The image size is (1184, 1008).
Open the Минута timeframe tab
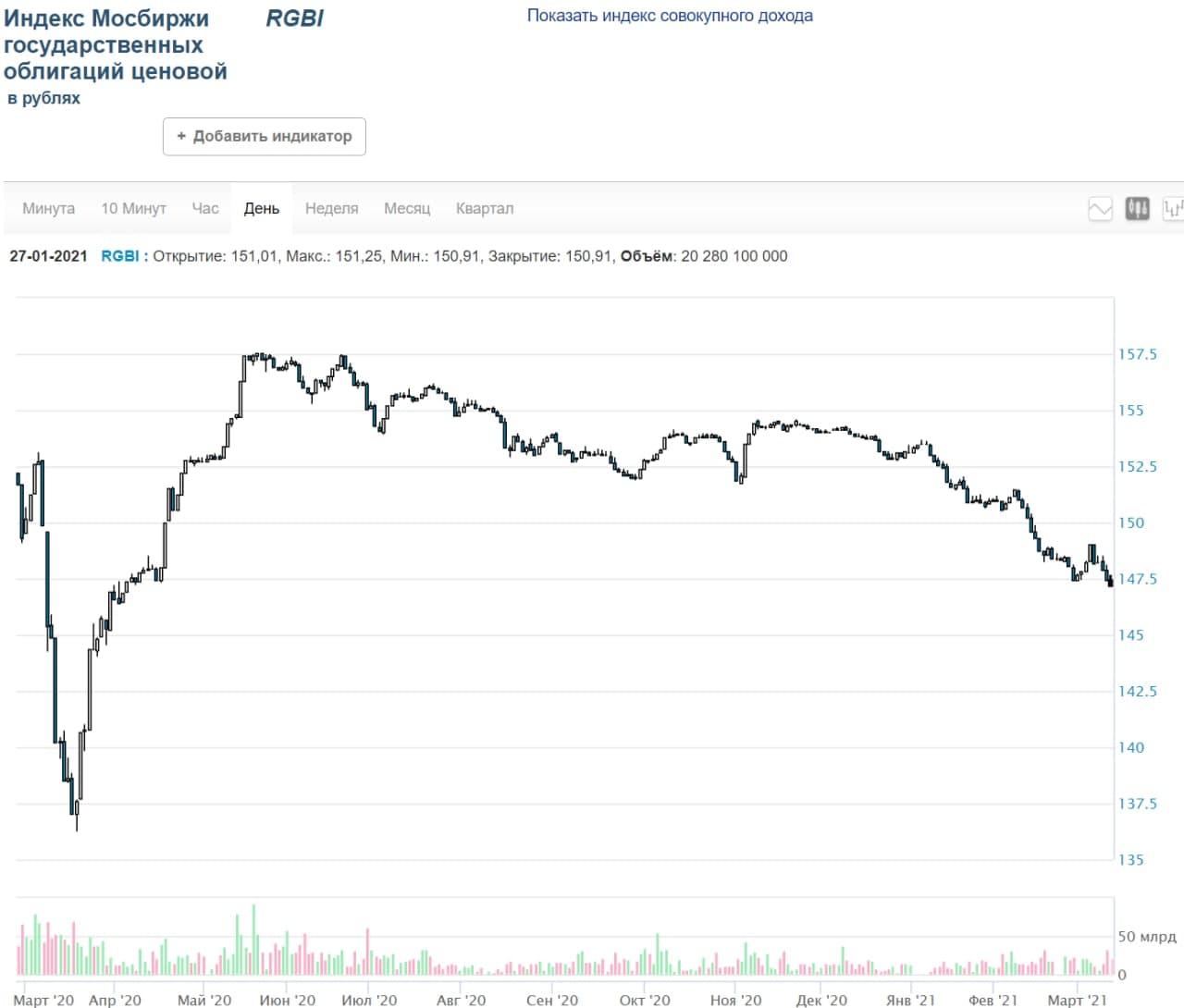click(x=48, y=209)
